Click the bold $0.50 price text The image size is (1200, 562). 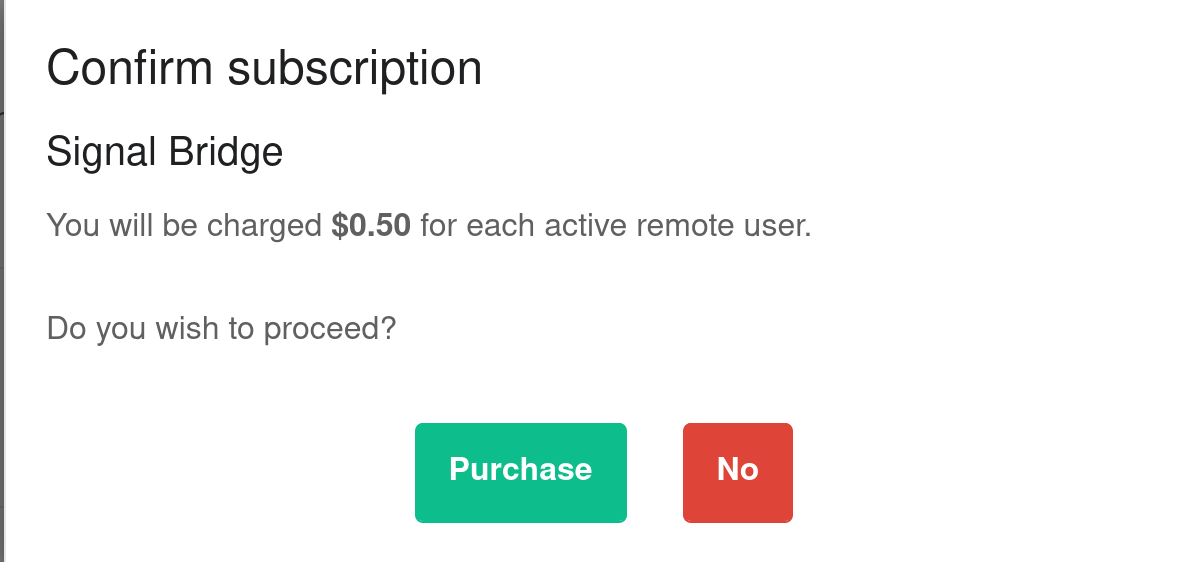(x=371, y=226)
